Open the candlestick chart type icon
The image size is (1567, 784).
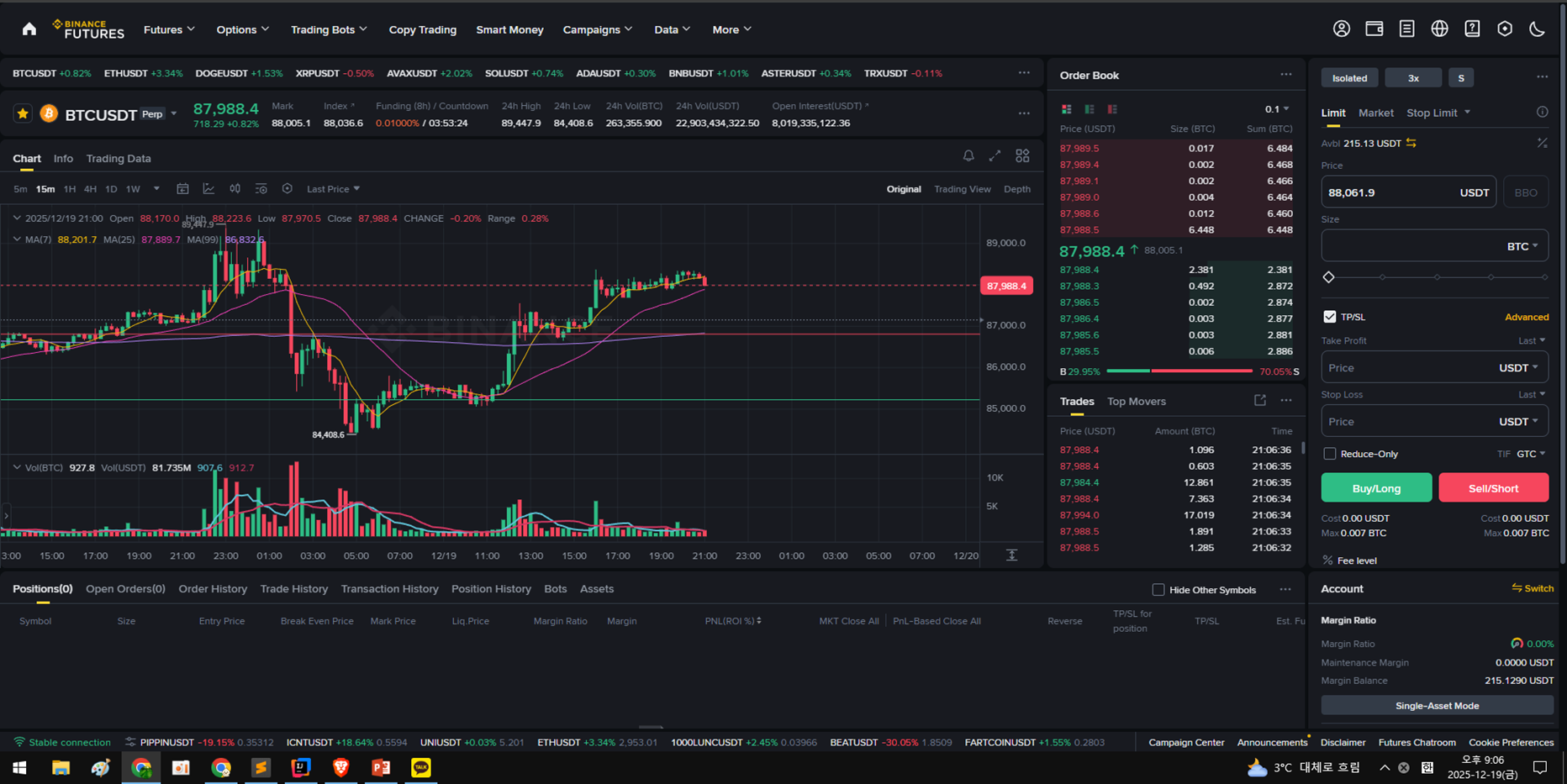[235, 189]
